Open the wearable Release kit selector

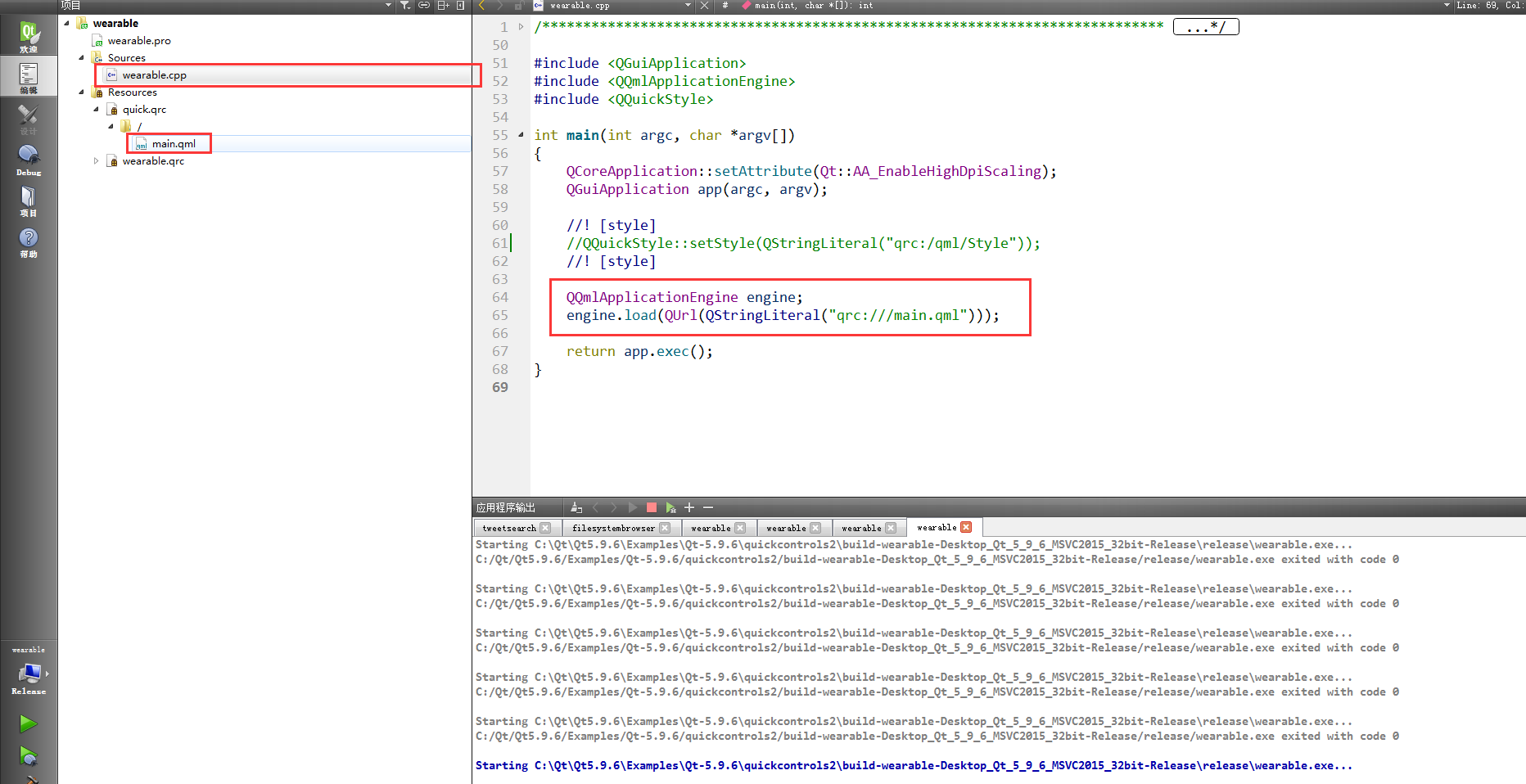(x=29, y=671)
